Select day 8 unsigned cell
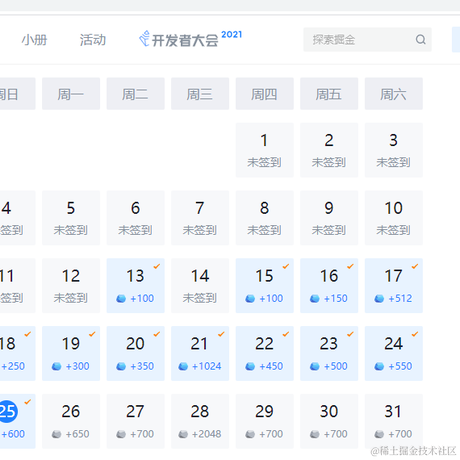The height and width of the screenshot is (460, 460). [x=265, y=218]
